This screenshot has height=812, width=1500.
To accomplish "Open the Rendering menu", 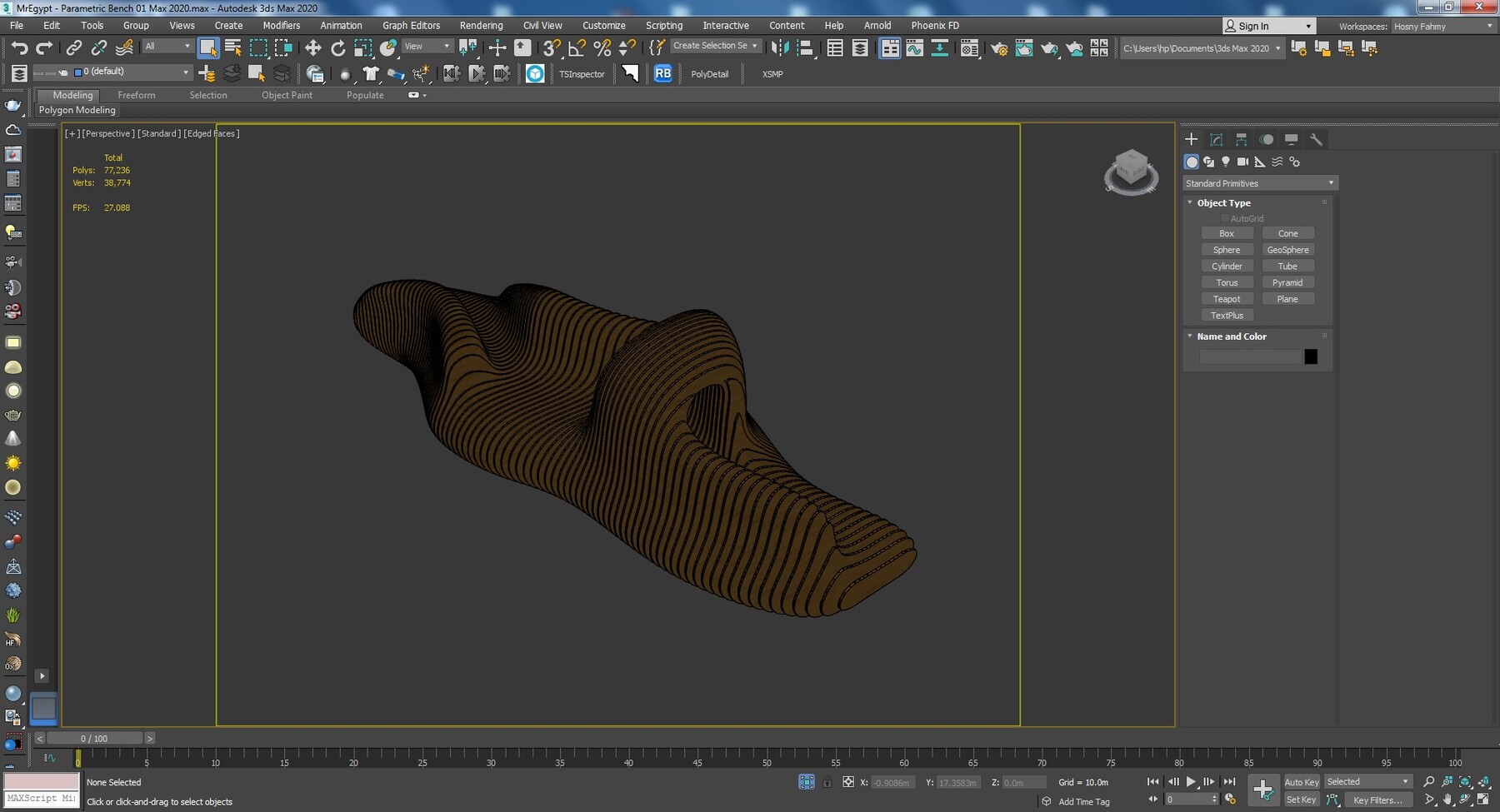I will pos(481,25).
